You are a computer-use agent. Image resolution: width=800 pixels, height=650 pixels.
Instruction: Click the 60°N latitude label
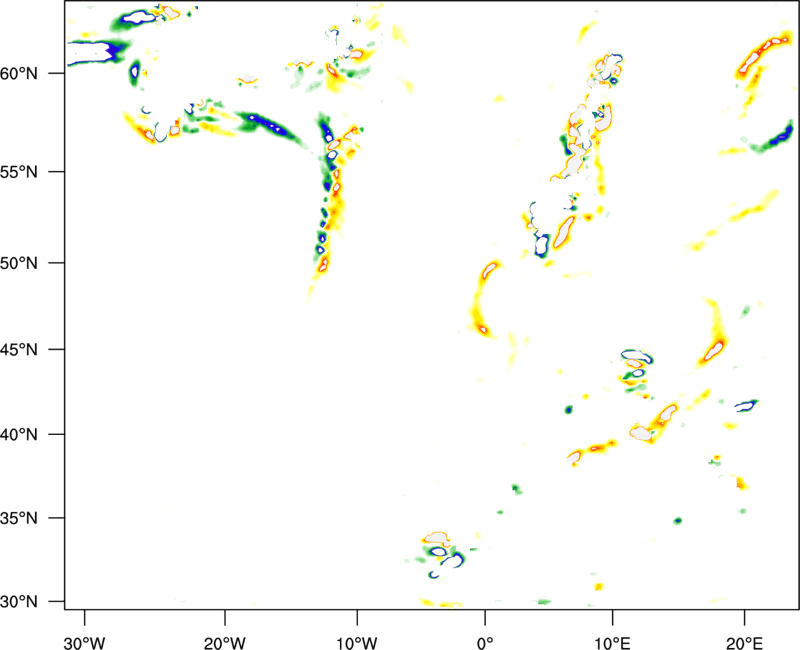click(19, 73)
